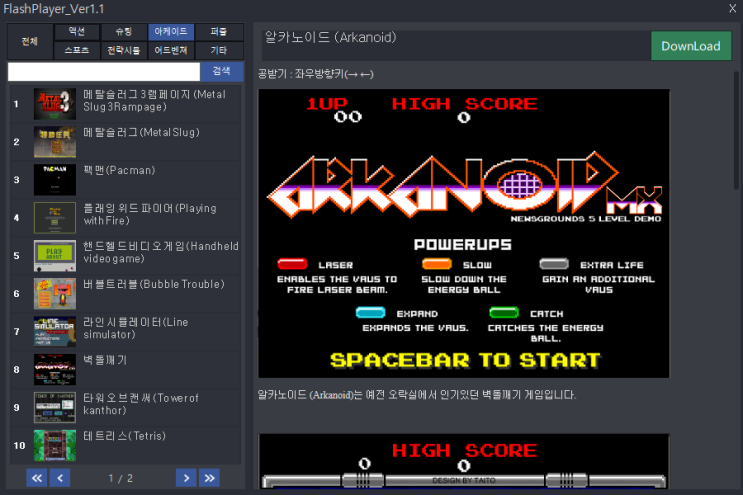Screen dimensions: 743x495
Task: Open the 어드벤쳐 category tab
Action: pos(171,50)
